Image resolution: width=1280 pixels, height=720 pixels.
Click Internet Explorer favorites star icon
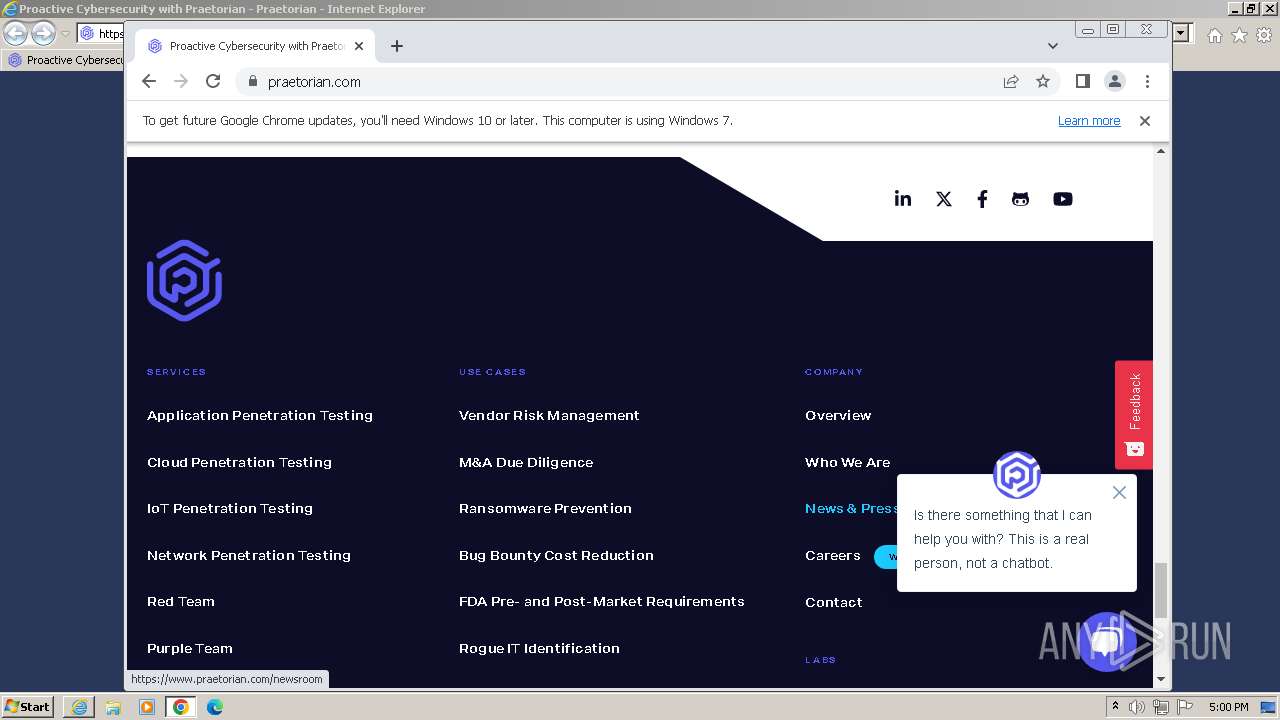point(1239,35)
